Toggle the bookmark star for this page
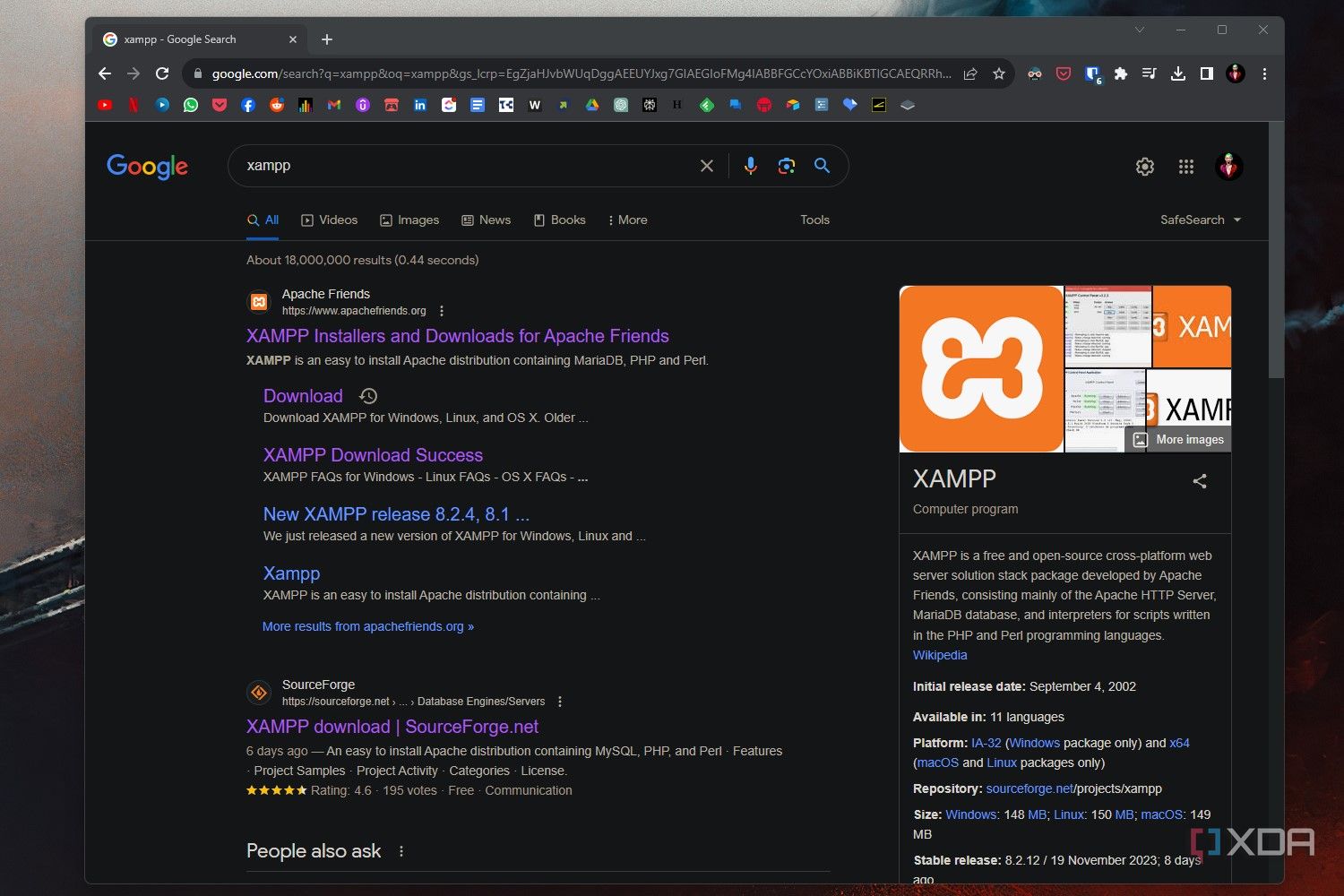This screenshot has width=1344, height=896. 998,73
